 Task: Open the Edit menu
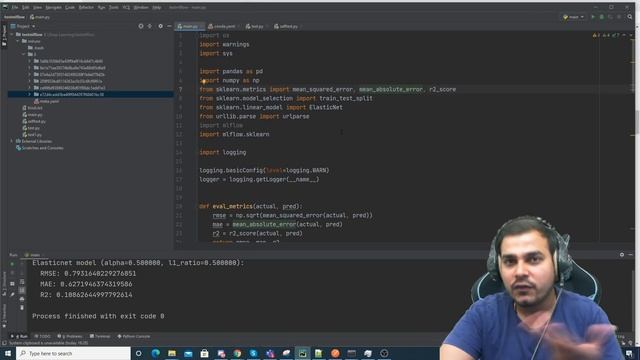click(x=25, y=7)
